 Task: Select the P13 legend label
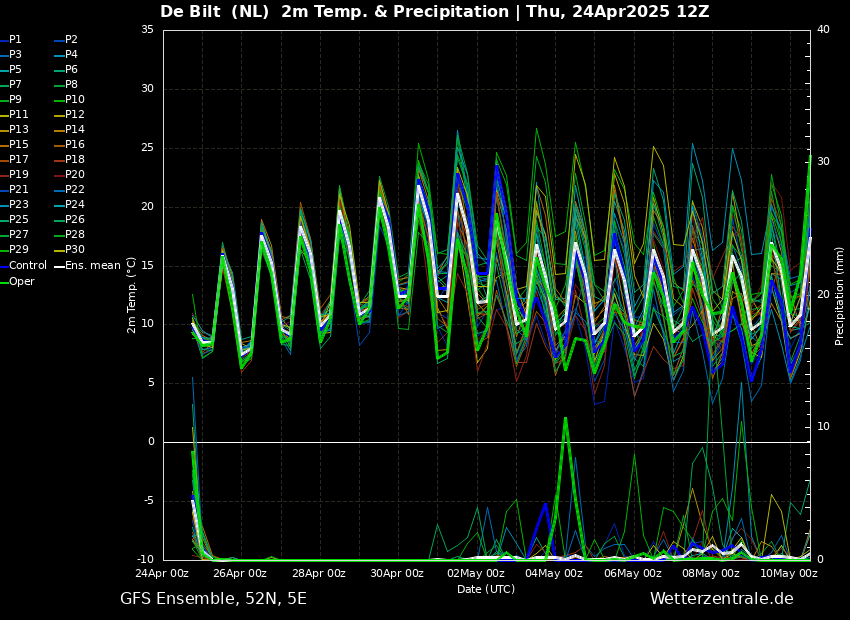pos(19,130)
